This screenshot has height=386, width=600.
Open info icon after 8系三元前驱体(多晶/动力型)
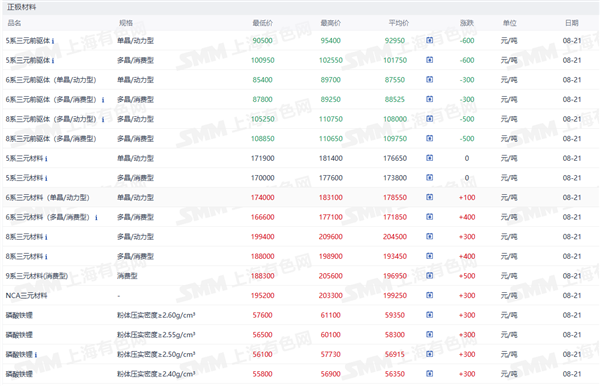[x=103, y=119]
